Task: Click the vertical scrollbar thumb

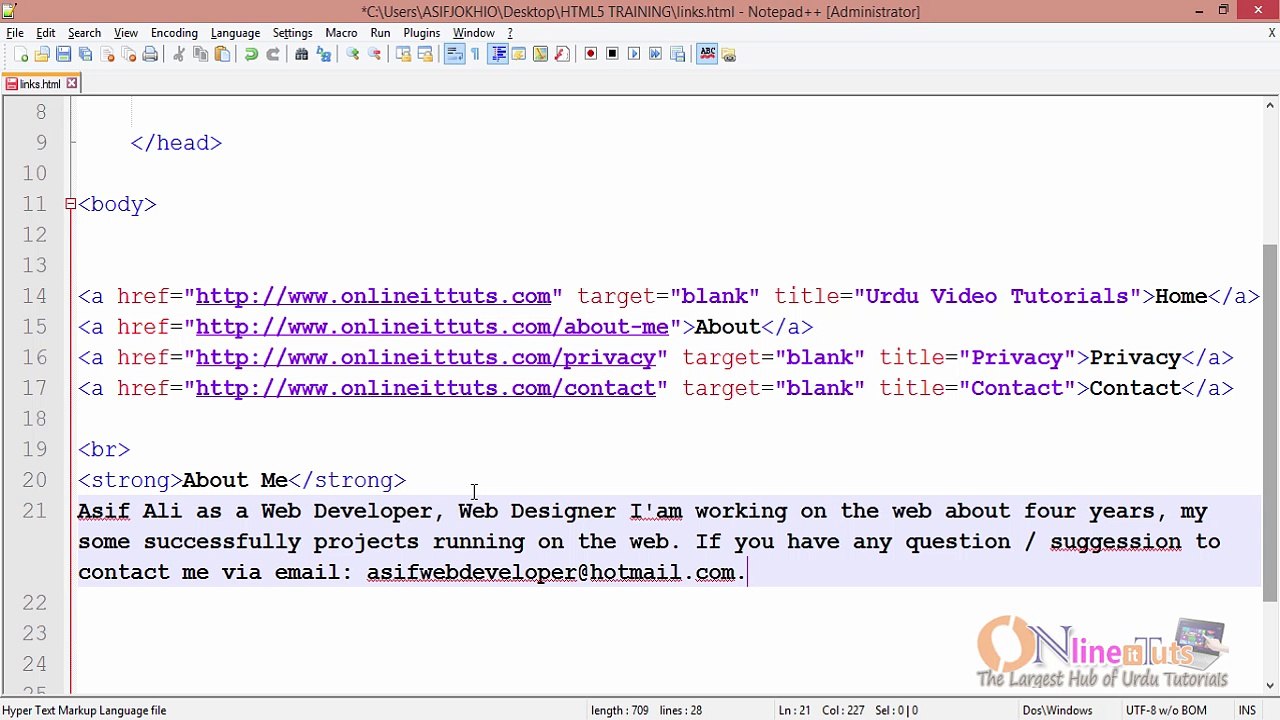Action: point(1271,422)
